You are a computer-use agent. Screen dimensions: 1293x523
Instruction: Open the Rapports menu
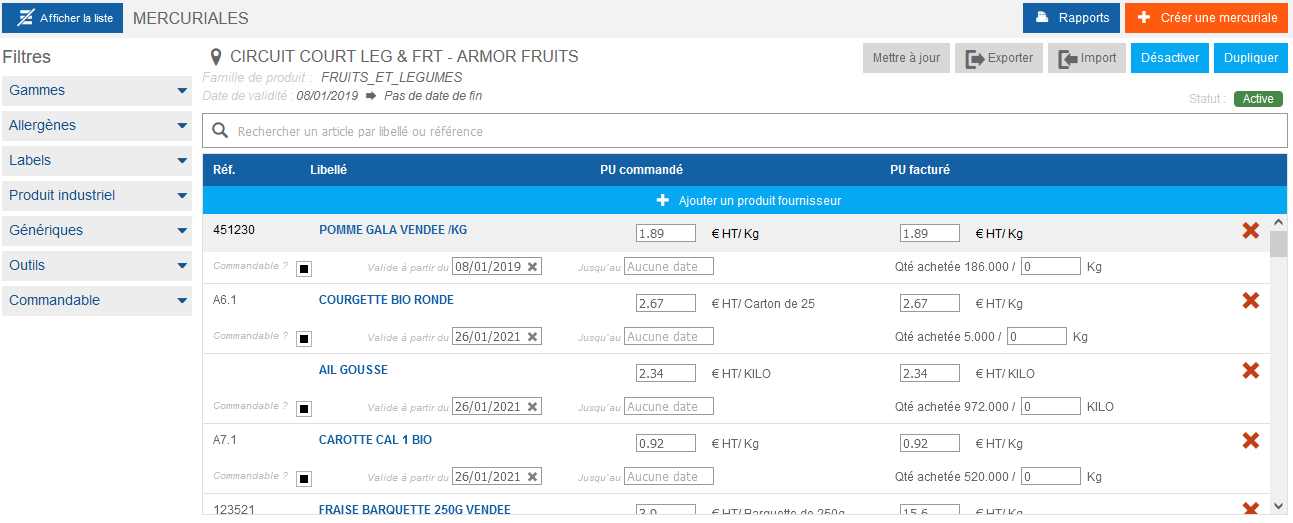coord(1071,18)
